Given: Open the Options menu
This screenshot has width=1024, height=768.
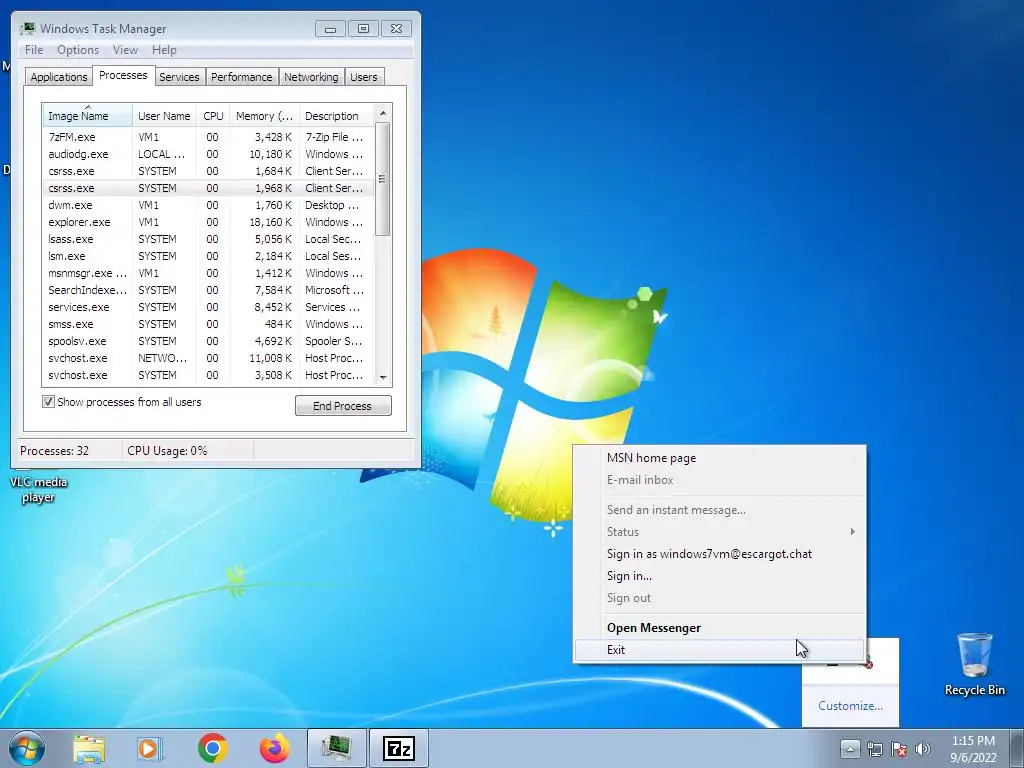Looking at the screenshot, I should click(78, 50).
